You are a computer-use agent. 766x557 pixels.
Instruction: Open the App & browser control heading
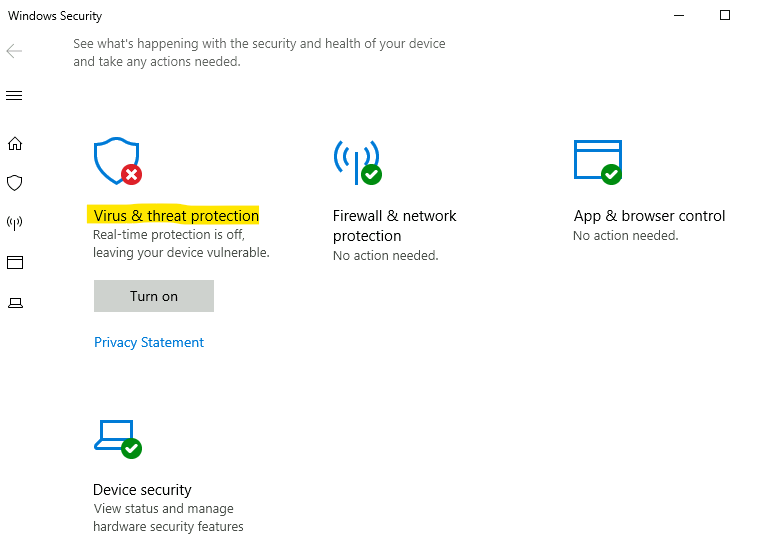pos(649,216)
